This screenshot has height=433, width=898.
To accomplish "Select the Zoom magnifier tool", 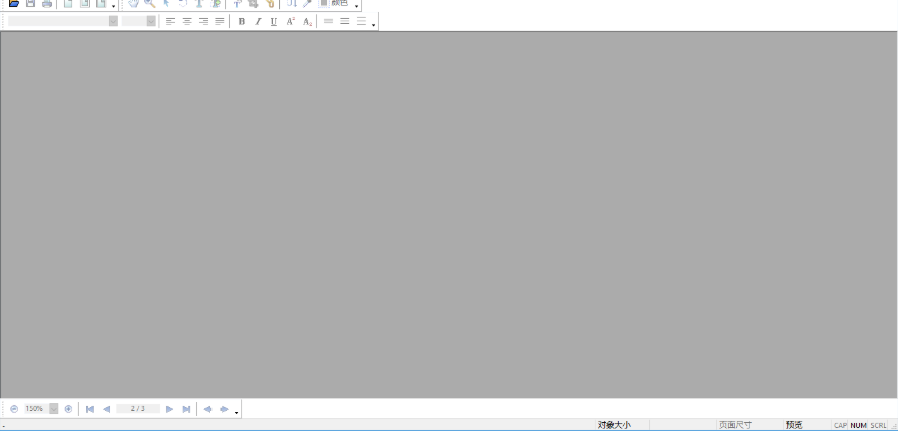I will (x=149, y=3).
